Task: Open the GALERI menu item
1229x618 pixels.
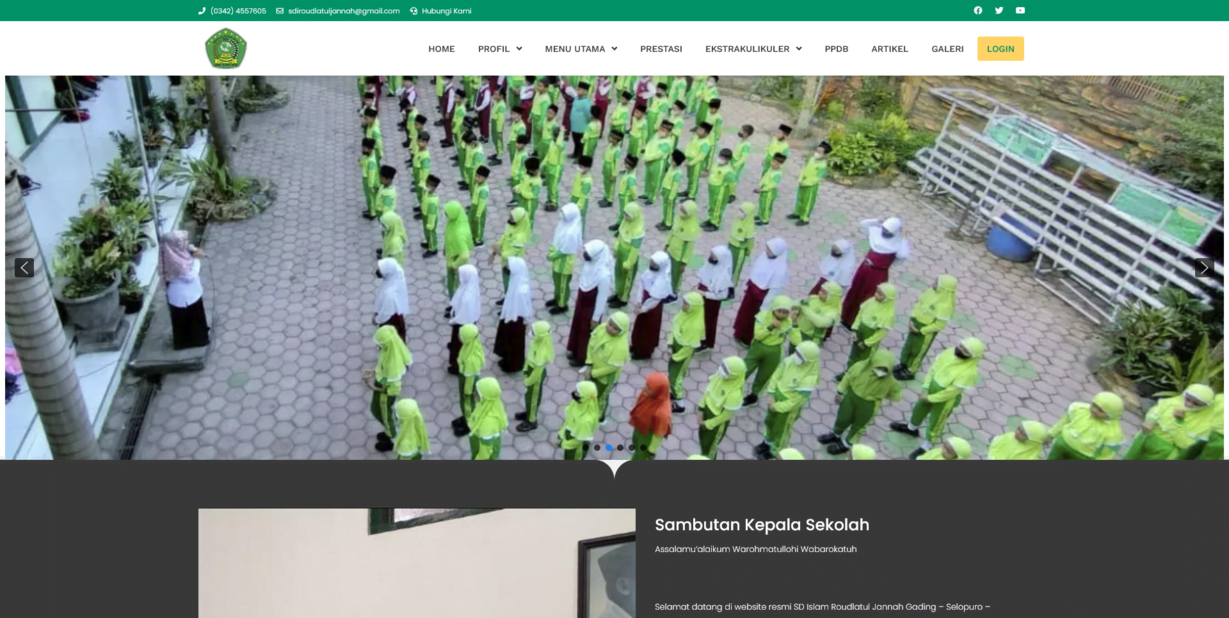Action: (x=948, y=49)
